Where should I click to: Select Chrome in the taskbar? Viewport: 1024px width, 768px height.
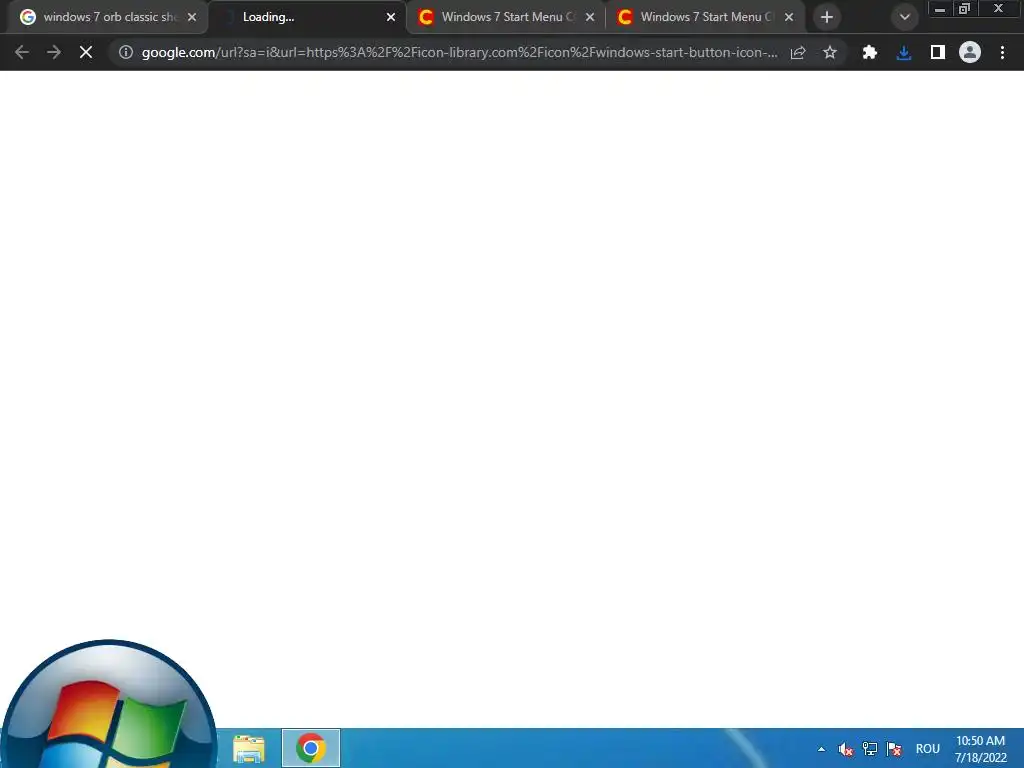coord(311,748)
